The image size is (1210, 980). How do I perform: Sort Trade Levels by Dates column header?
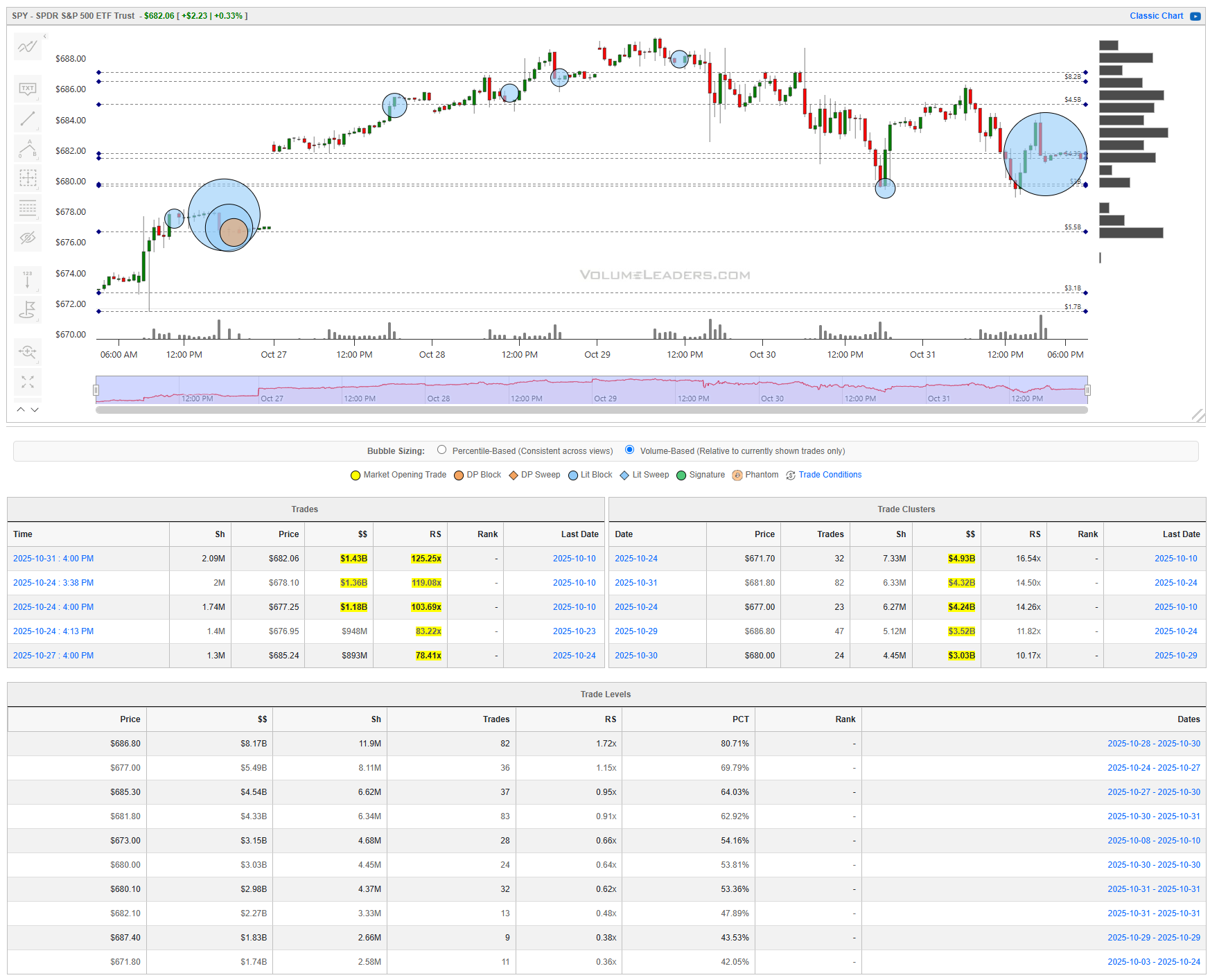point(1034,719)
